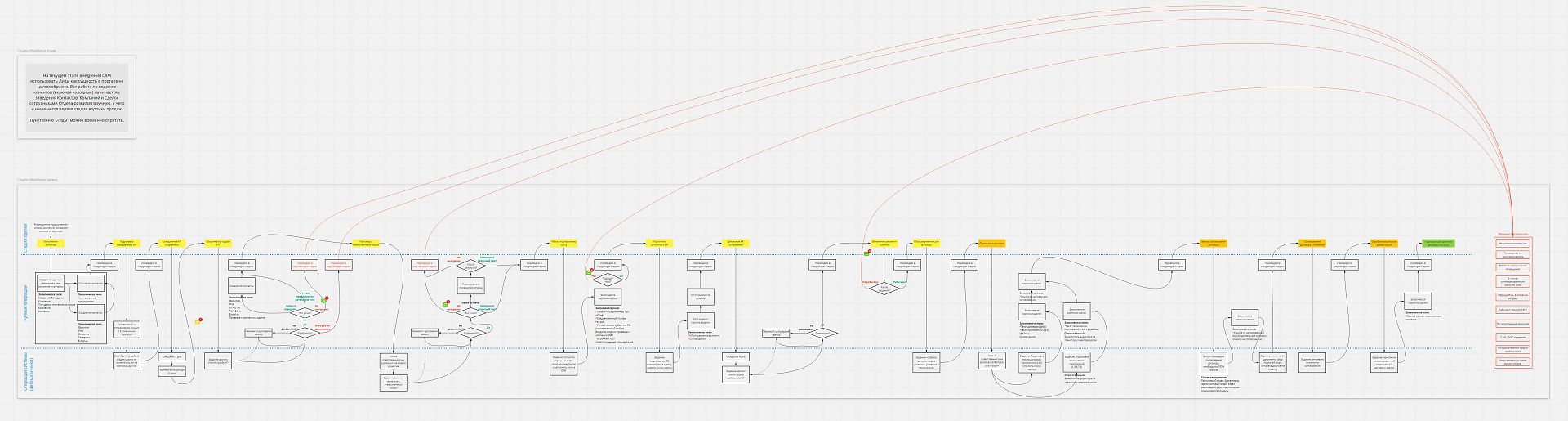Select the 'Ручные операции' swimlane label
This screenshot has height=421, width=1568.
[25, 302]
